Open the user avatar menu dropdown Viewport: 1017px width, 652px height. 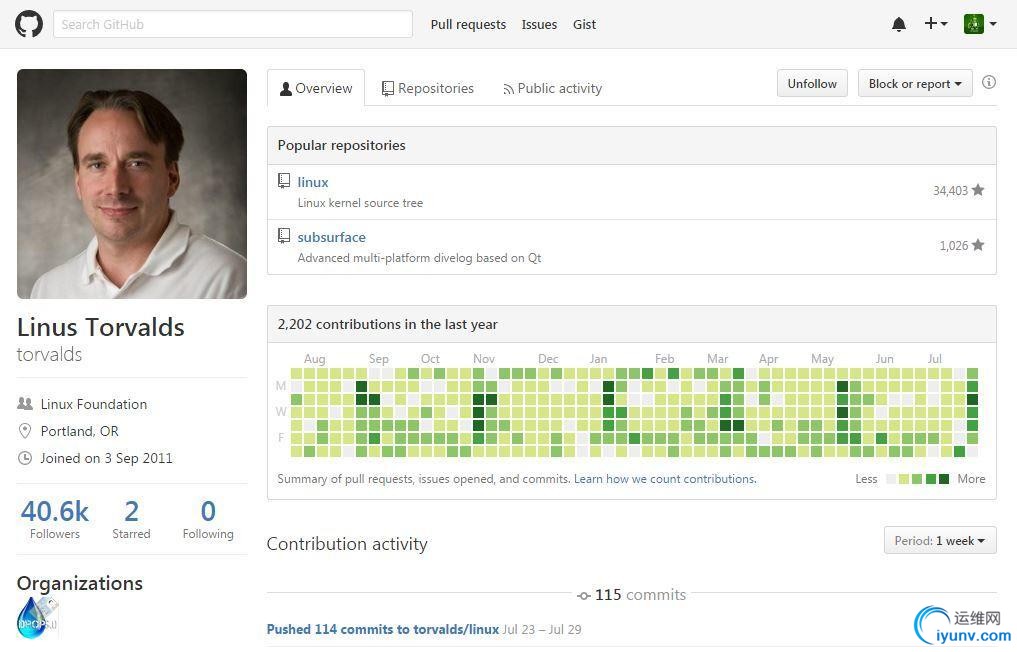pos(979,24)
